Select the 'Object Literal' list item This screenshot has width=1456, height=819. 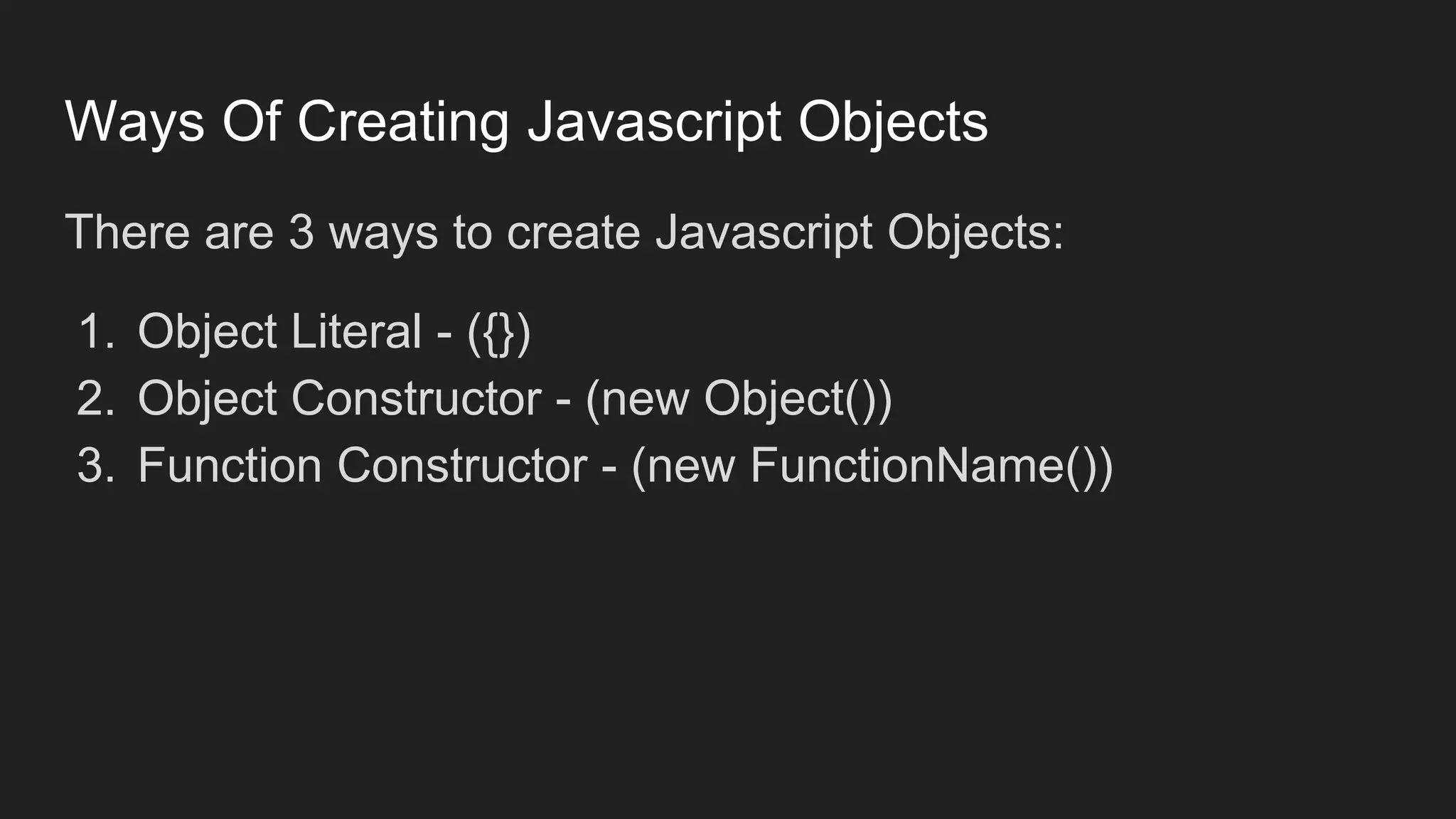coord(304,332)
